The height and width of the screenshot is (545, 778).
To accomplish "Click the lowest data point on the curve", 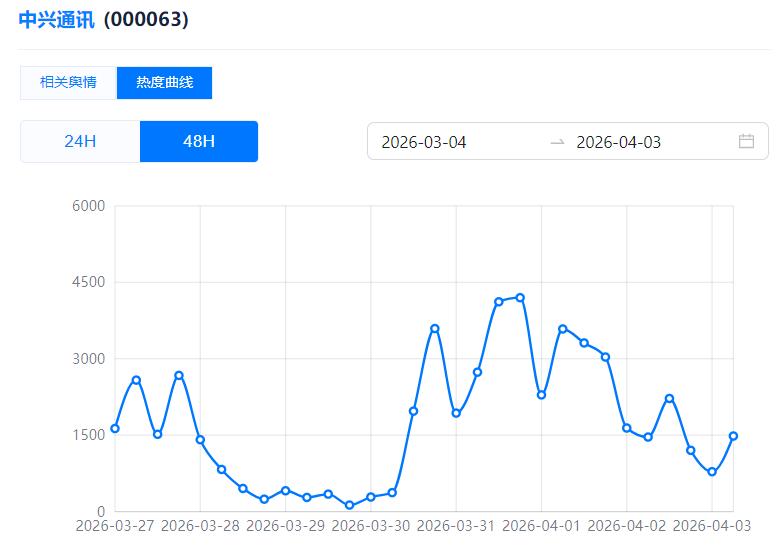I will pos(349,505).
